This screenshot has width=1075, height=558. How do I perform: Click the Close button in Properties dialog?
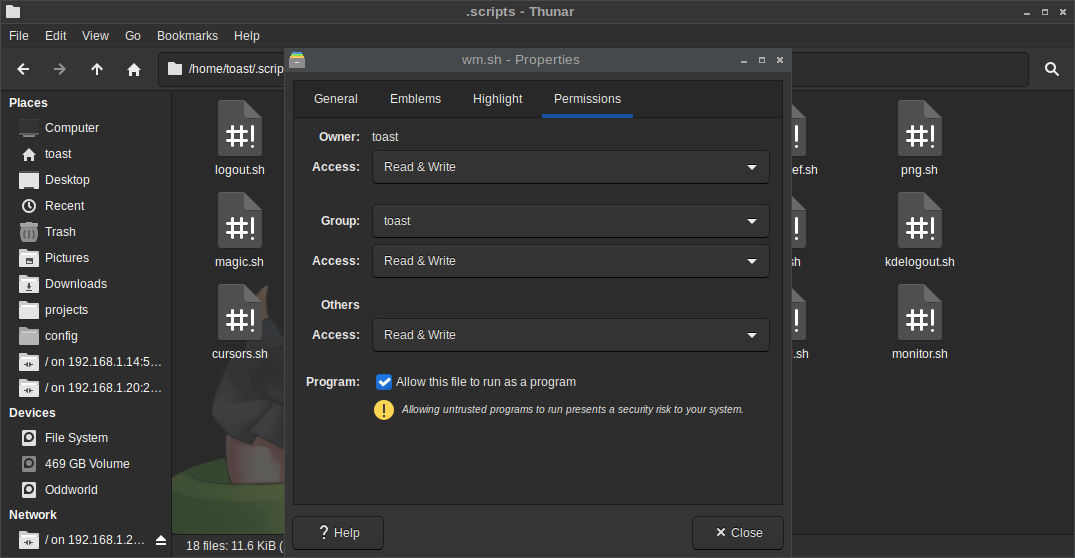(x=738, y=533)
